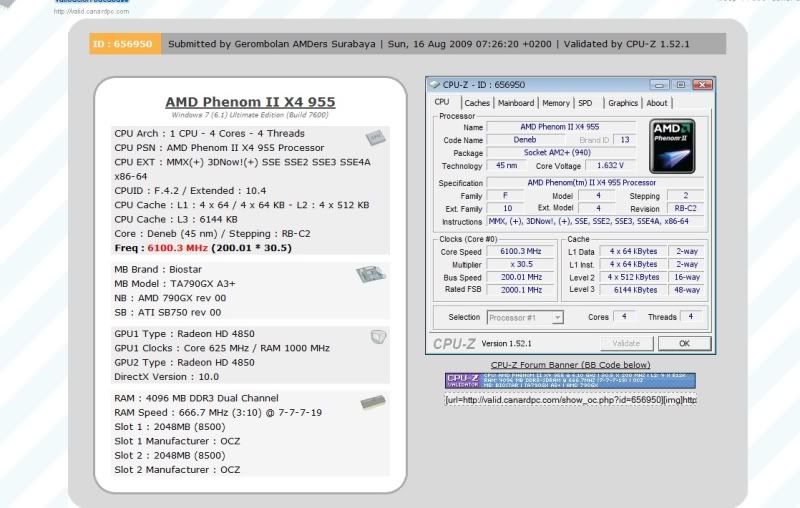The image size is (800, 508).
Task: Switch to the Caches tab
Action: pyautogui.click(x=477, y=103)
